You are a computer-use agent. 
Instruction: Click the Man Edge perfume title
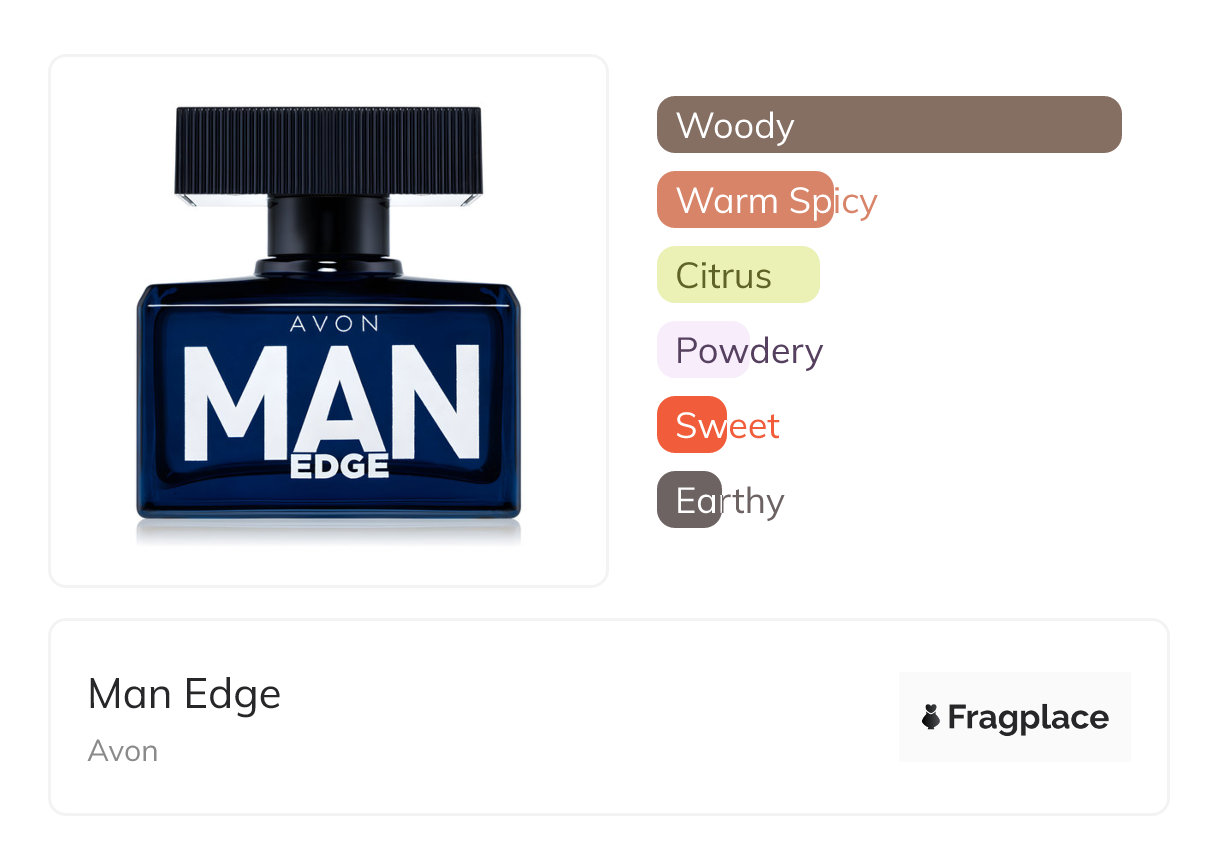pos(185,694)
